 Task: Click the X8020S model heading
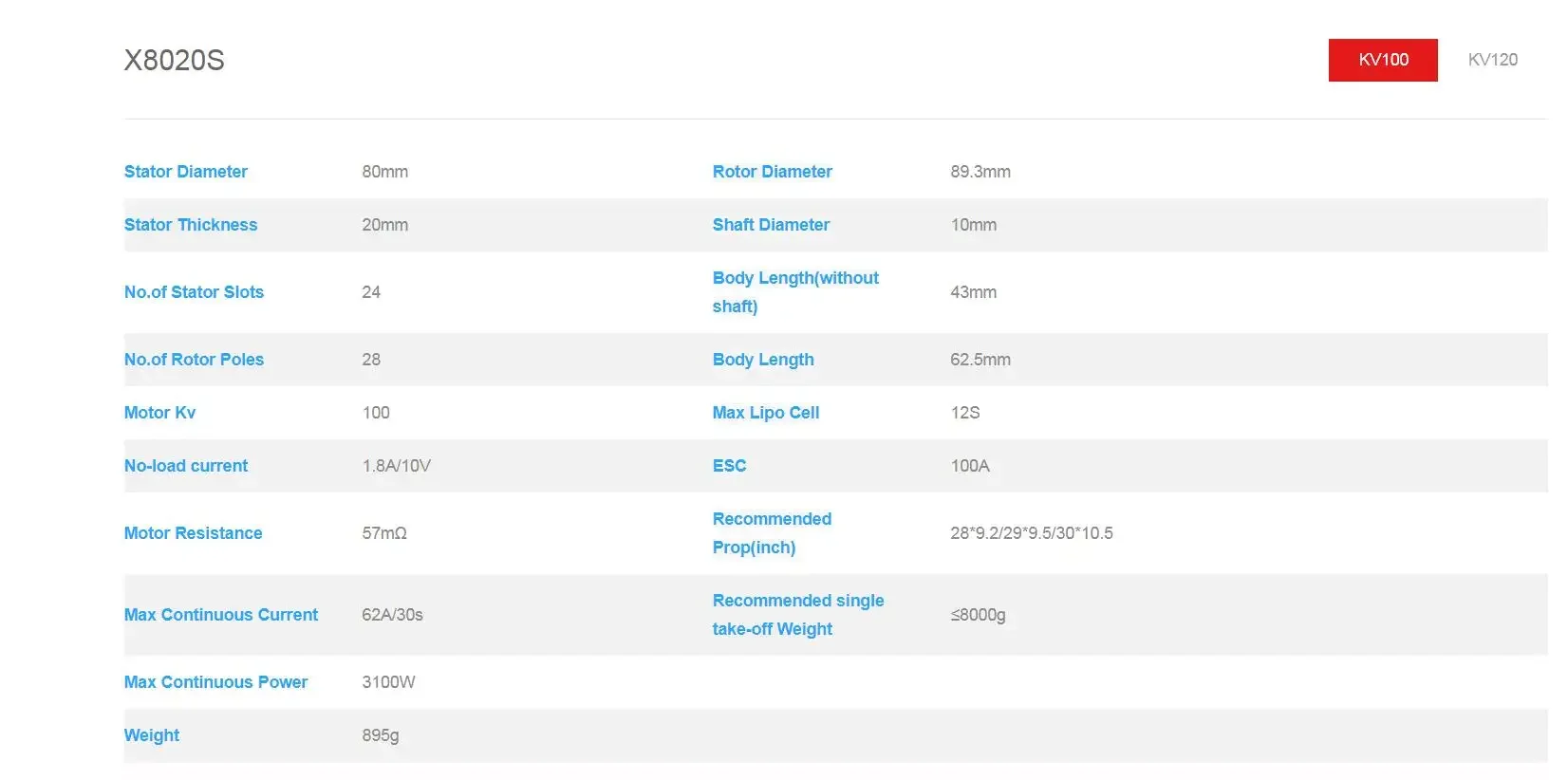(x=175, y=61)
